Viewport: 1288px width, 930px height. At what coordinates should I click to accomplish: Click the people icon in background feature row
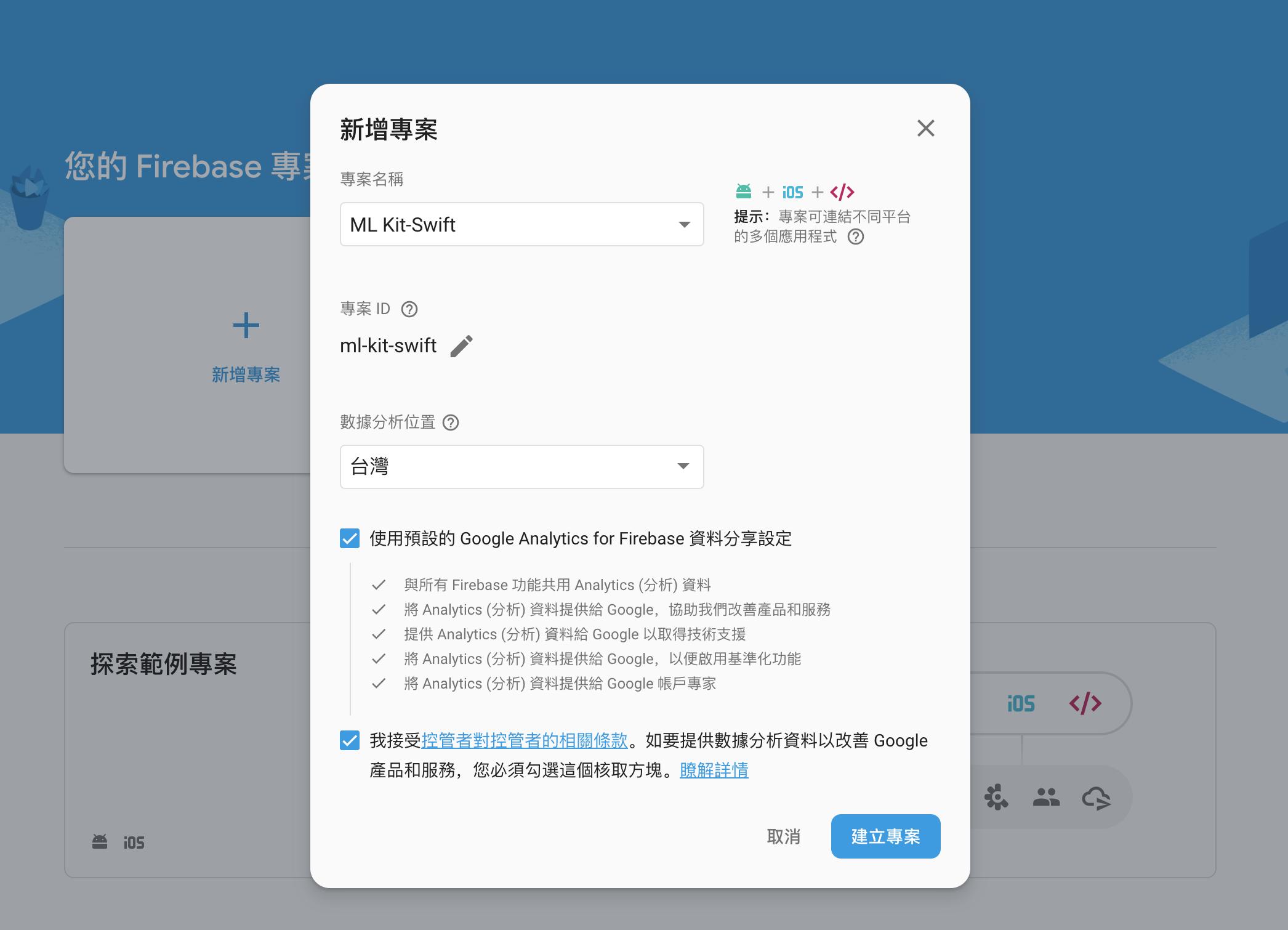[x=1046, y=798]
